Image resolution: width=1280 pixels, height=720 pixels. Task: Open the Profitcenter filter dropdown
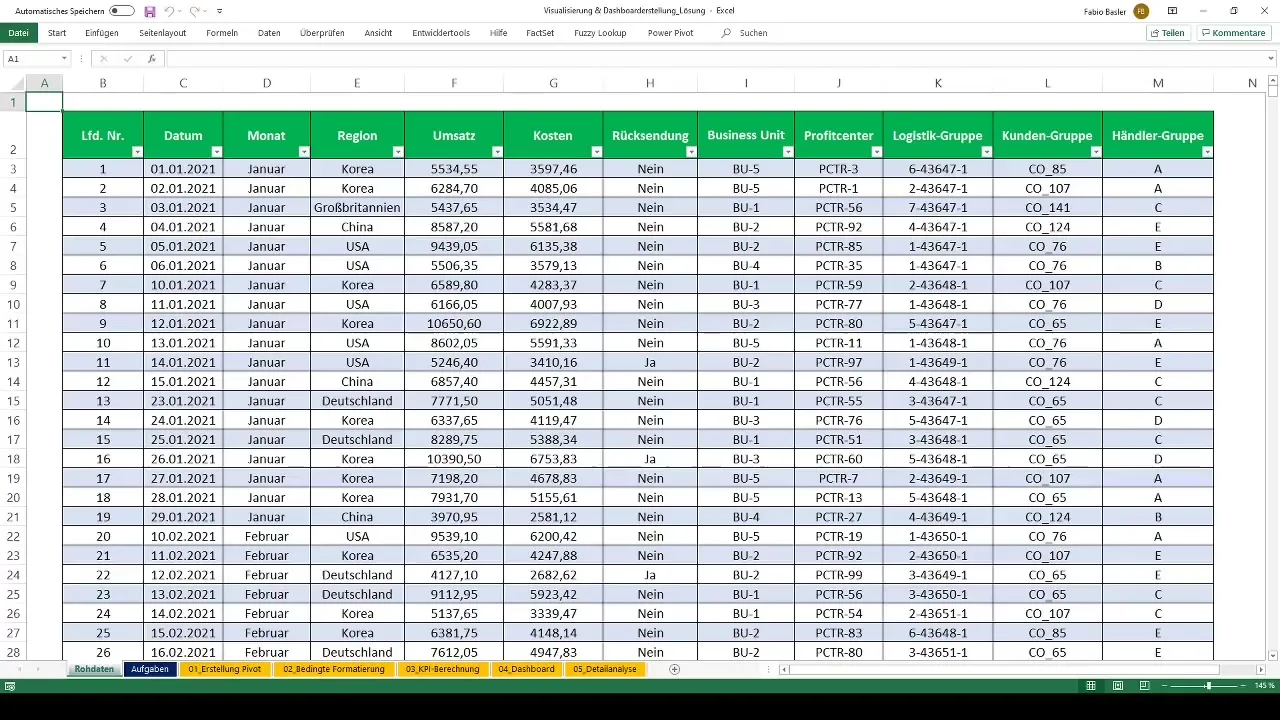tap(876, 152)
